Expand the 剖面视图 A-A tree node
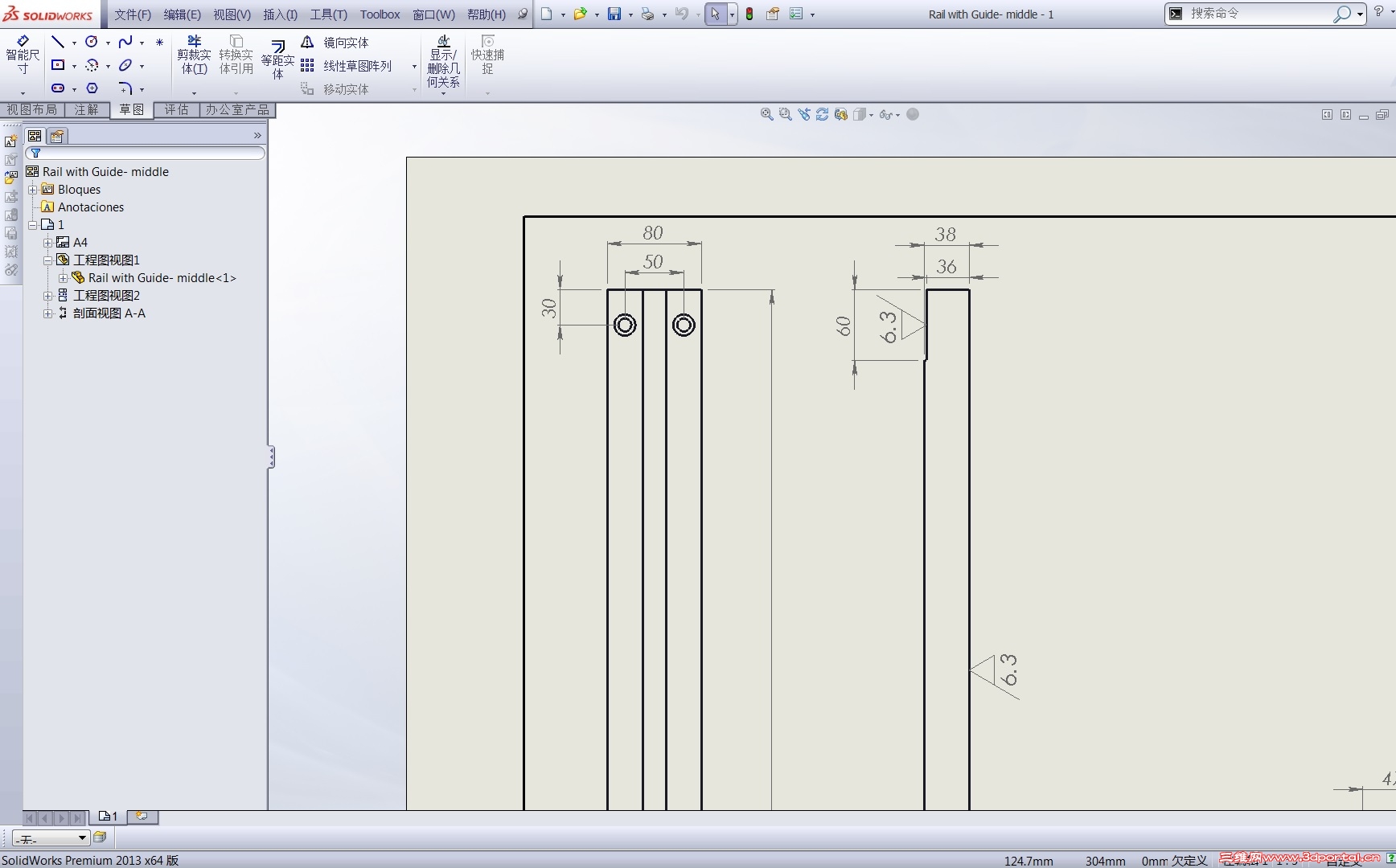Image resolution: width=1396 pixels, height=868 pixels. 47,313
